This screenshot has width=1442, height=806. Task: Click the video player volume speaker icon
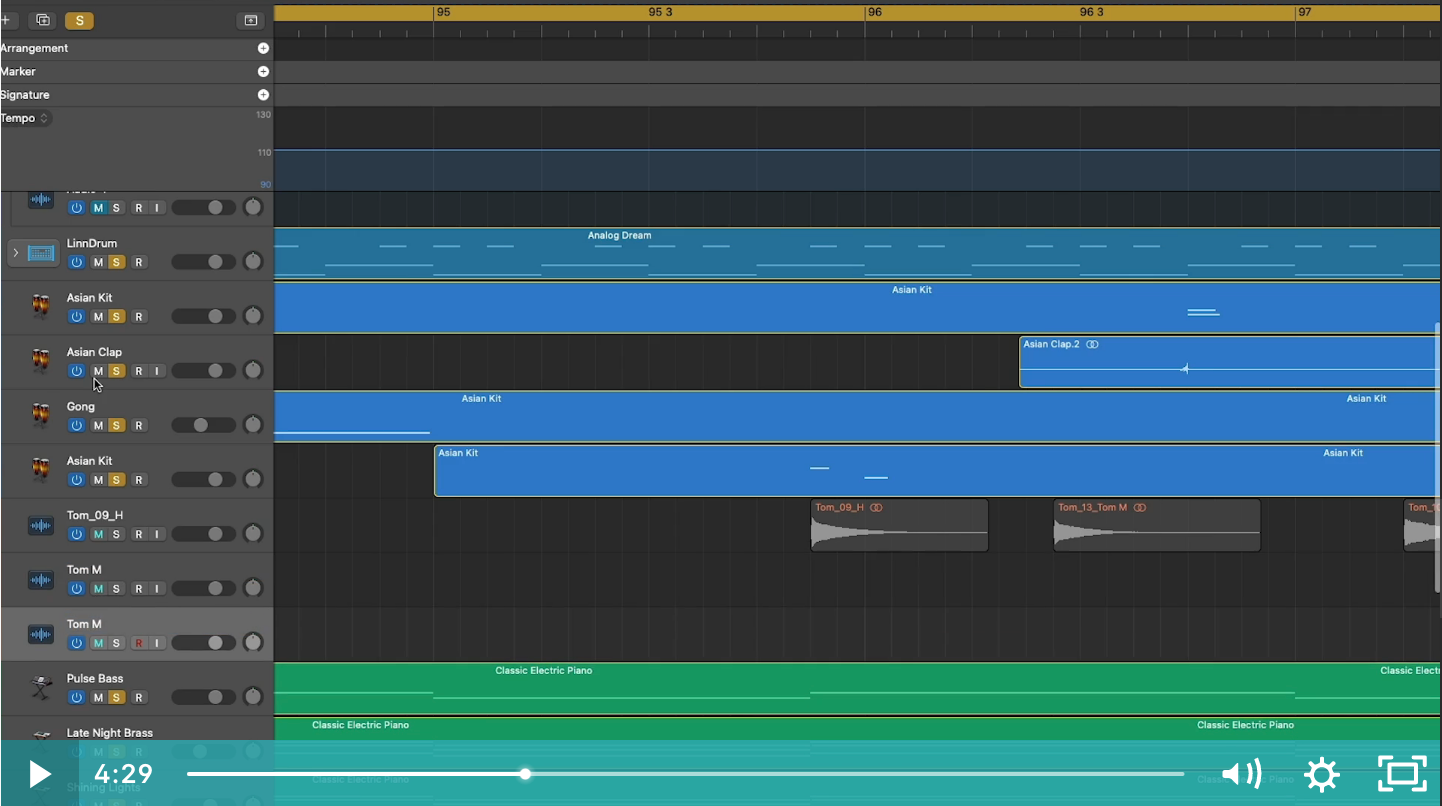(1241, 774)
